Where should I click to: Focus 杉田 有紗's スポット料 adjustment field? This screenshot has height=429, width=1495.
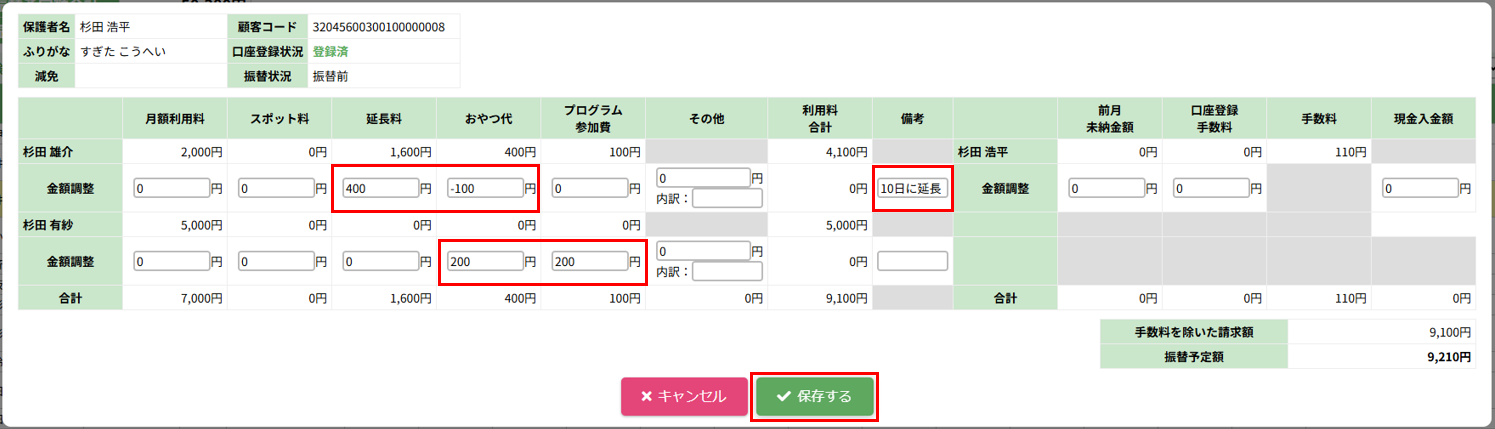(x=276, y=261)
